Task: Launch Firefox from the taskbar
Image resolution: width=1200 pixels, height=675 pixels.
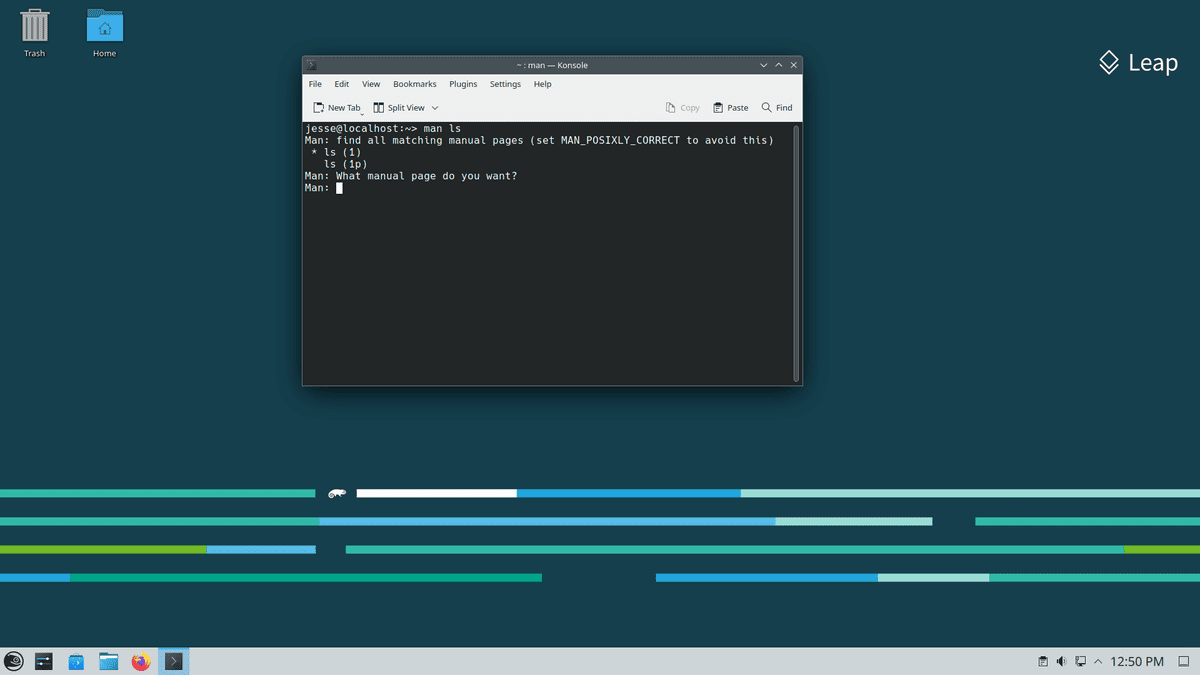Action: pyautogui.click(x=140, y=661)
